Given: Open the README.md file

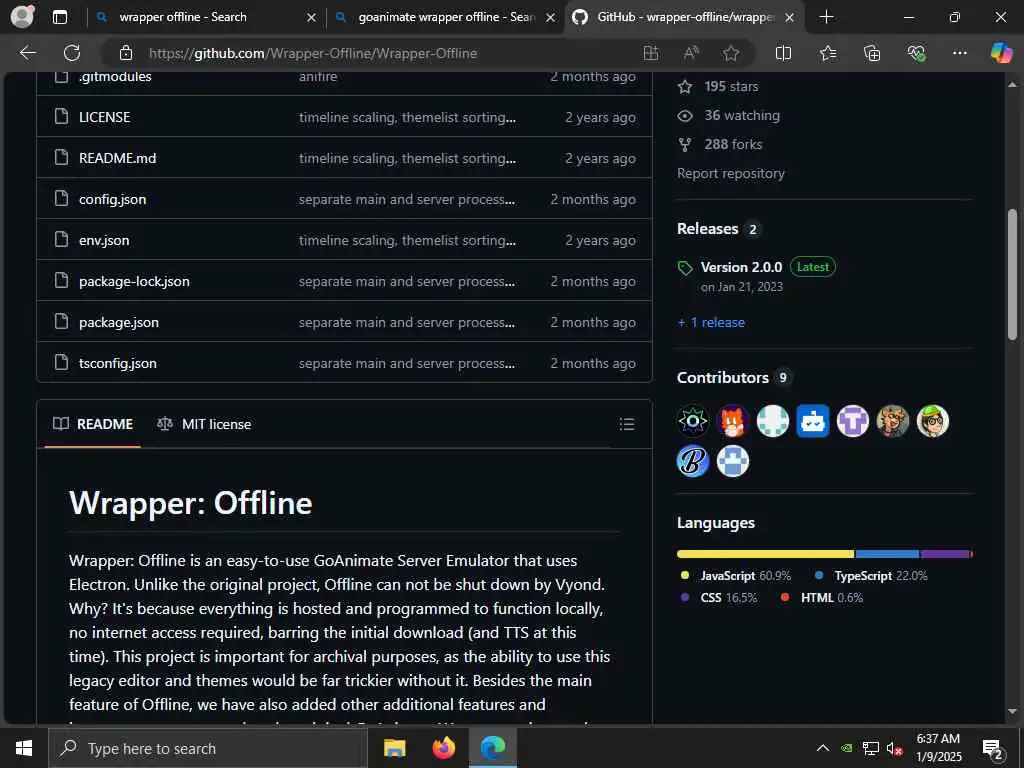Looking at the screenshot, I should click(118, 158).
